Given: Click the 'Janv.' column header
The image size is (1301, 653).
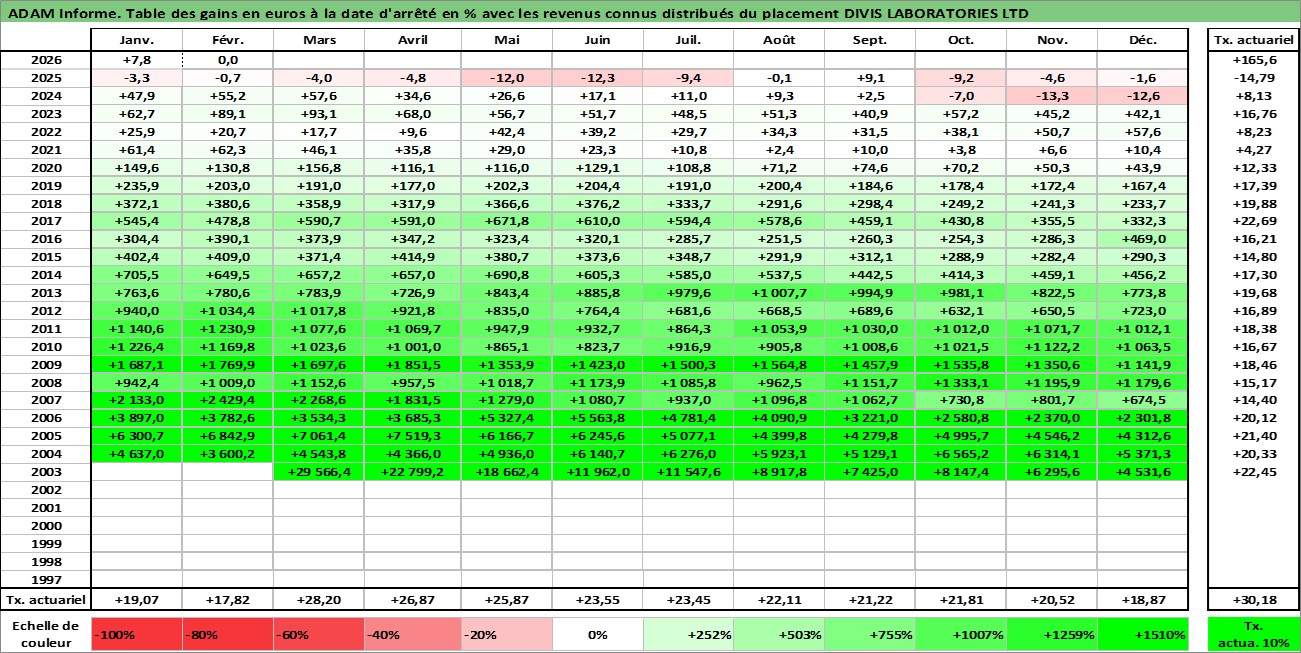Looking at the screenshot, I should click(x=136, y=41).
